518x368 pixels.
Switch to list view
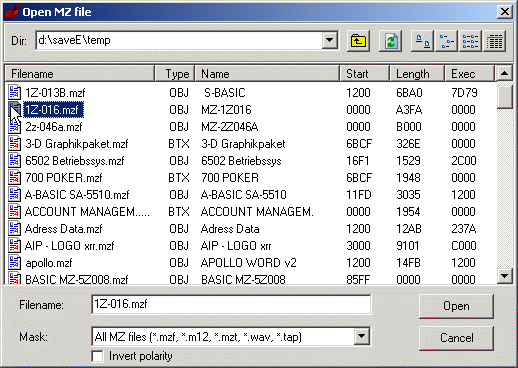(x=470, y=41)
